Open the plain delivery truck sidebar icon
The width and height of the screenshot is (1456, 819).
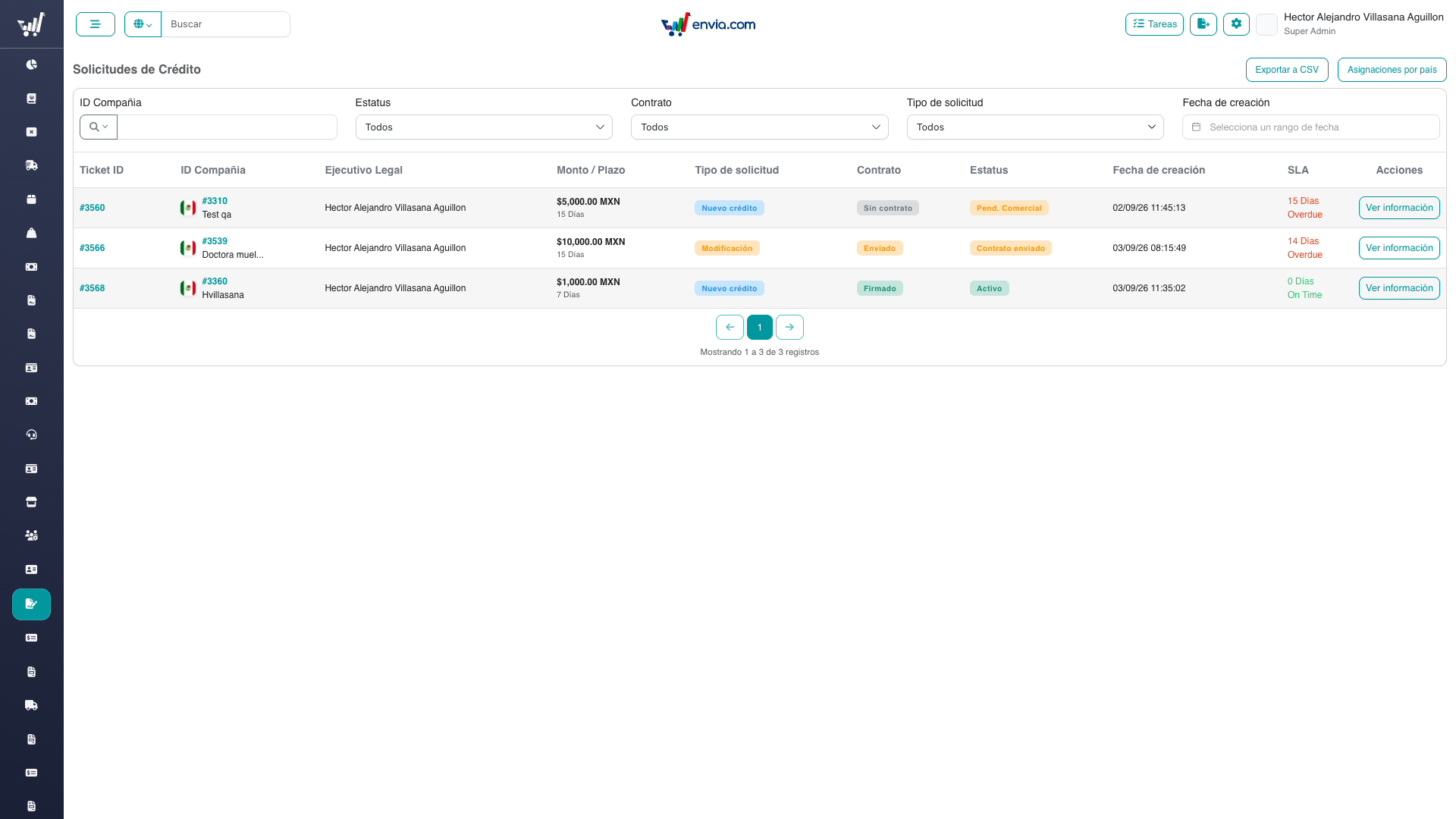coord(31,705)
